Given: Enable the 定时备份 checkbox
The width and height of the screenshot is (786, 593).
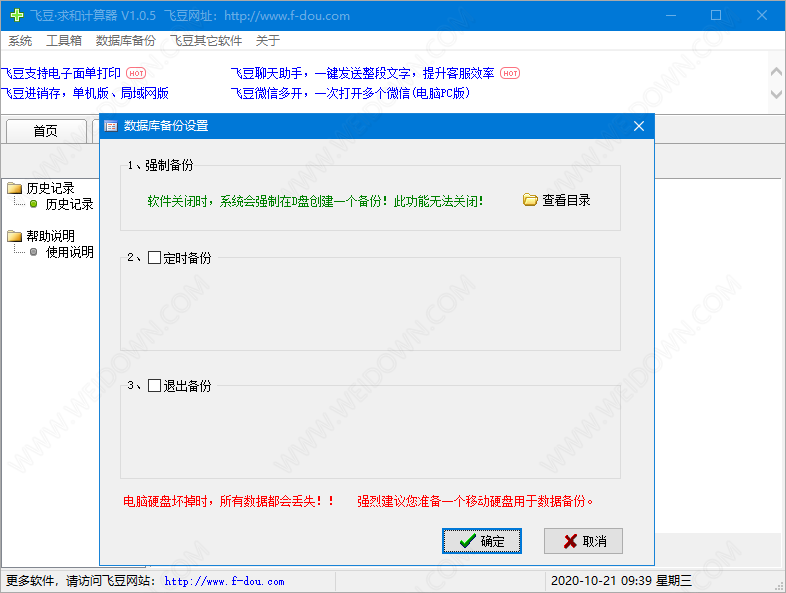Looking at the screenshot, I should pos(154,258).
